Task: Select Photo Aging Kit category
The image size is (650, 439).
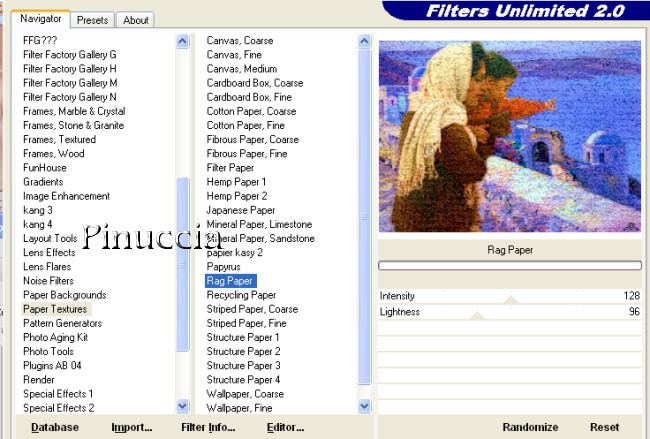Action: [x=56, y=337]
